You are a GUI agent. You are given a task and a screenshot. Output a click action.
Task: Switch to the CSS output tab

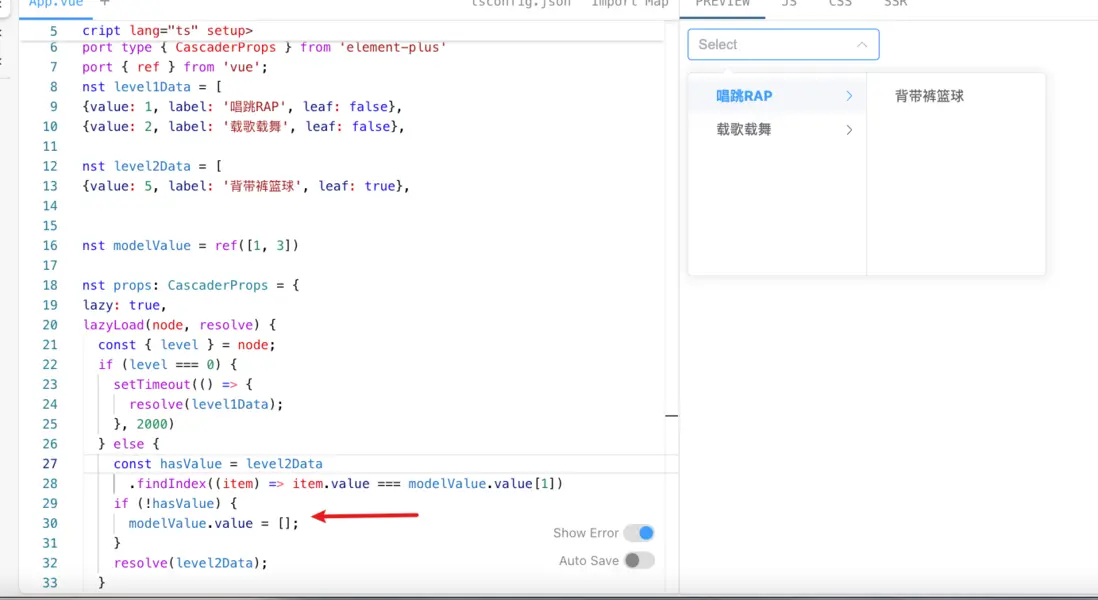[840, 4]
